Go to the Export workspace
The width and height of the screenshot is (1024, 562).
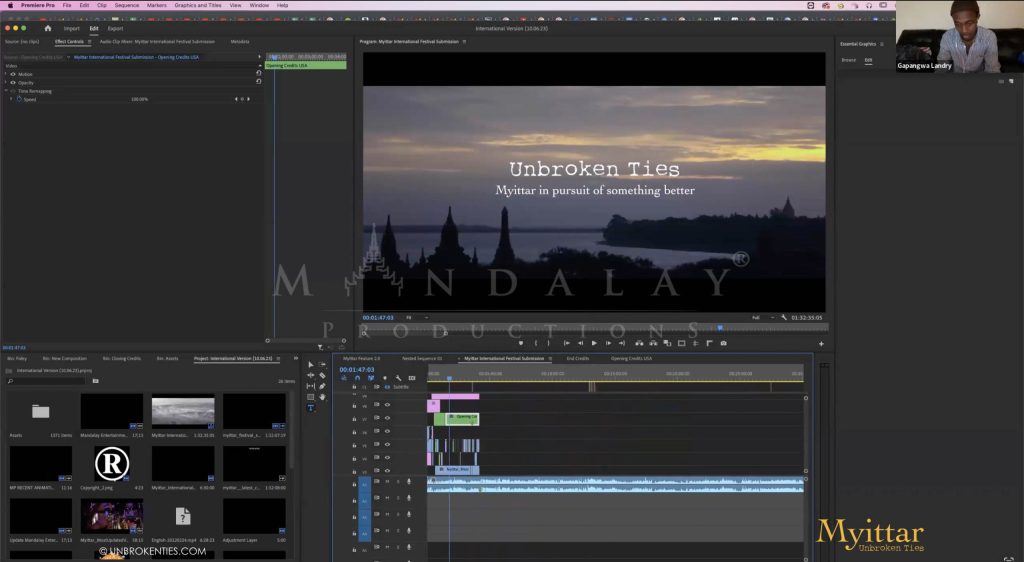click(116, 28)
